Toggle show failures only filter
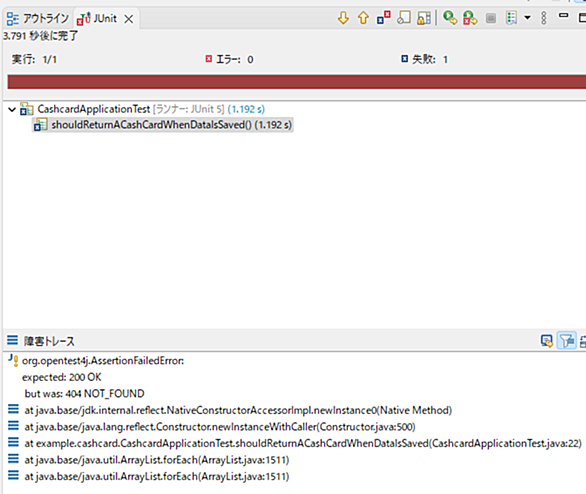This screenshot has width=586, height=494. [x=383, y=18]
